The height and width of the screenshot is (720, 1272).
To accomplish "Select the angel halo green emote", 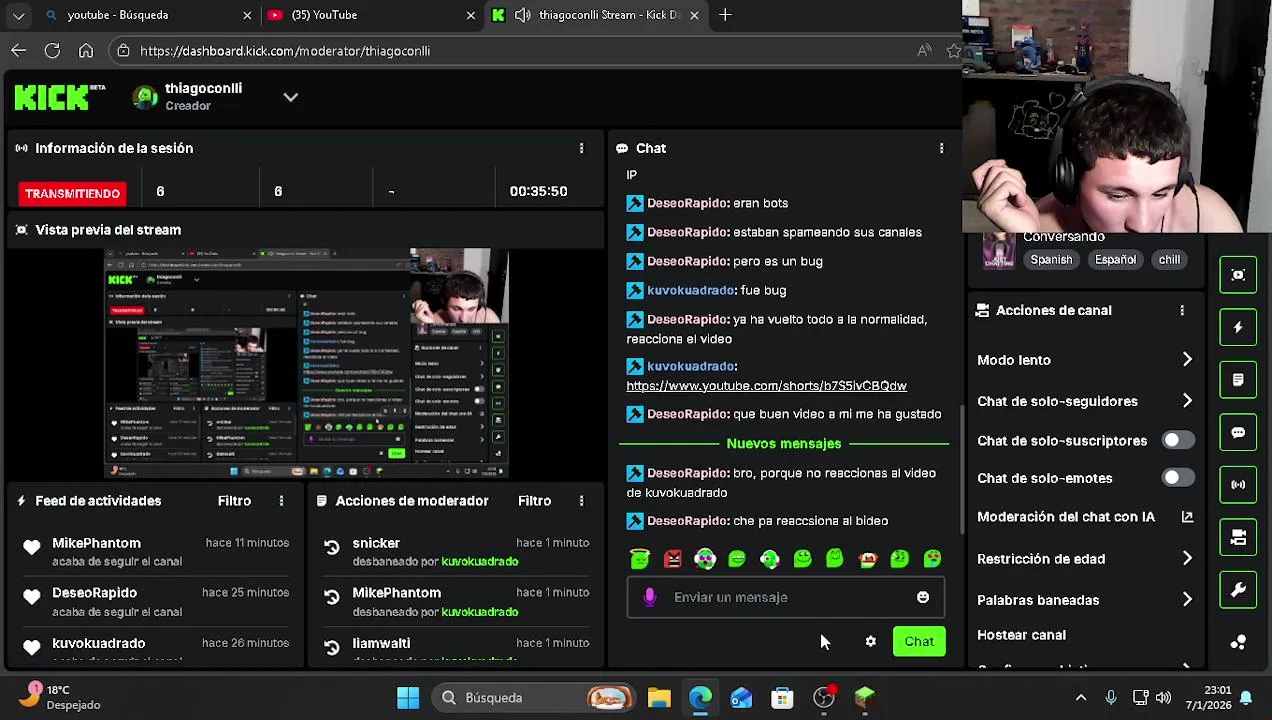I will click(x=640, y=559).
